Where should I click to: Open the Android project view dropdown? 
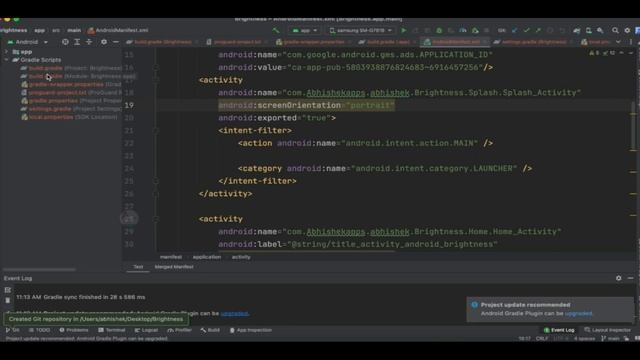point(27,42)
